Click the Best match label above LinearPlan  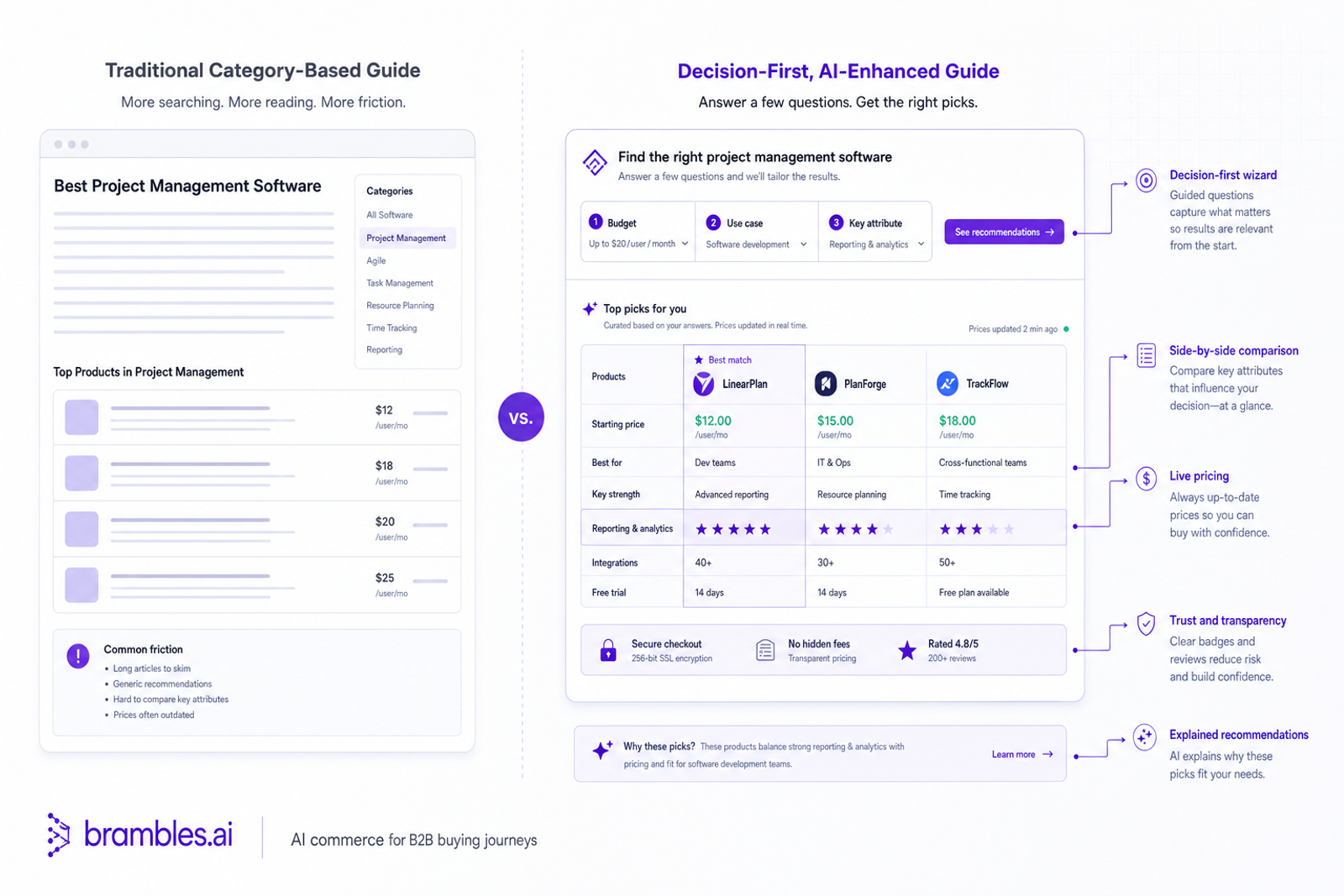pos(723,360)
